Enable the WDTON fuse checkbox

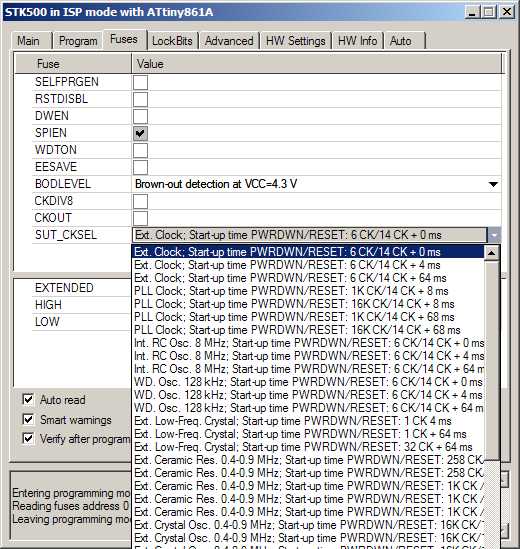click(x=140, y=150)
